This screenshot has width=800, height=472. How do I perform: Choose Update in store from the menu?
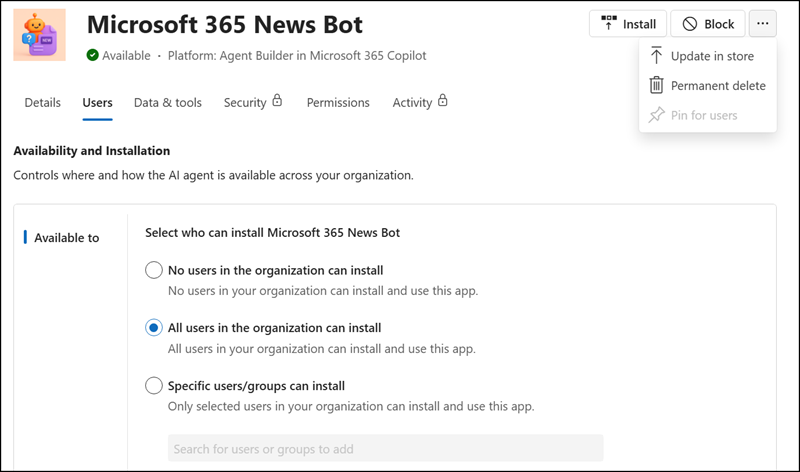click(x=708, y=56)
